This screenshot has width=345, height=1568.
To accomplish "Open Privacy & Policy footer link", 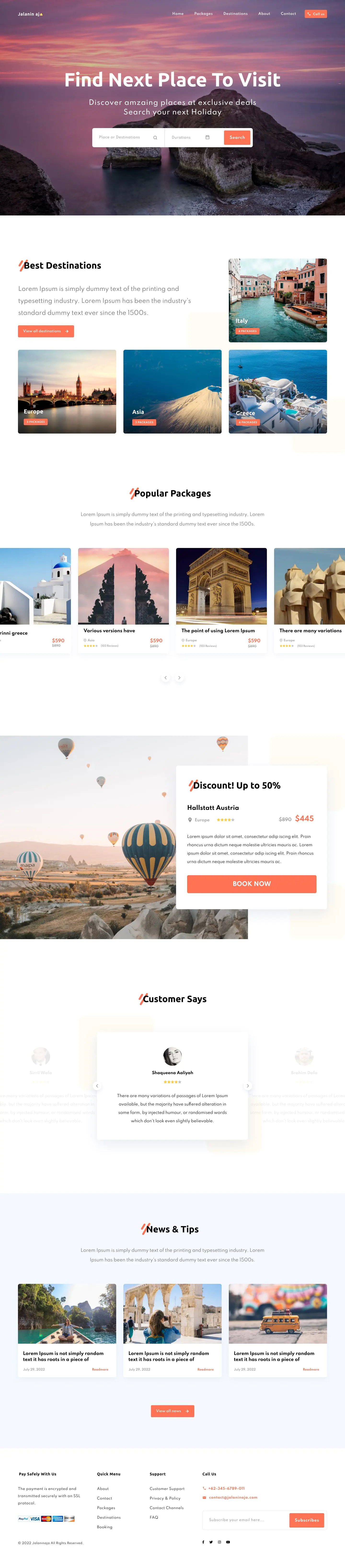I will pos(165,1498).
